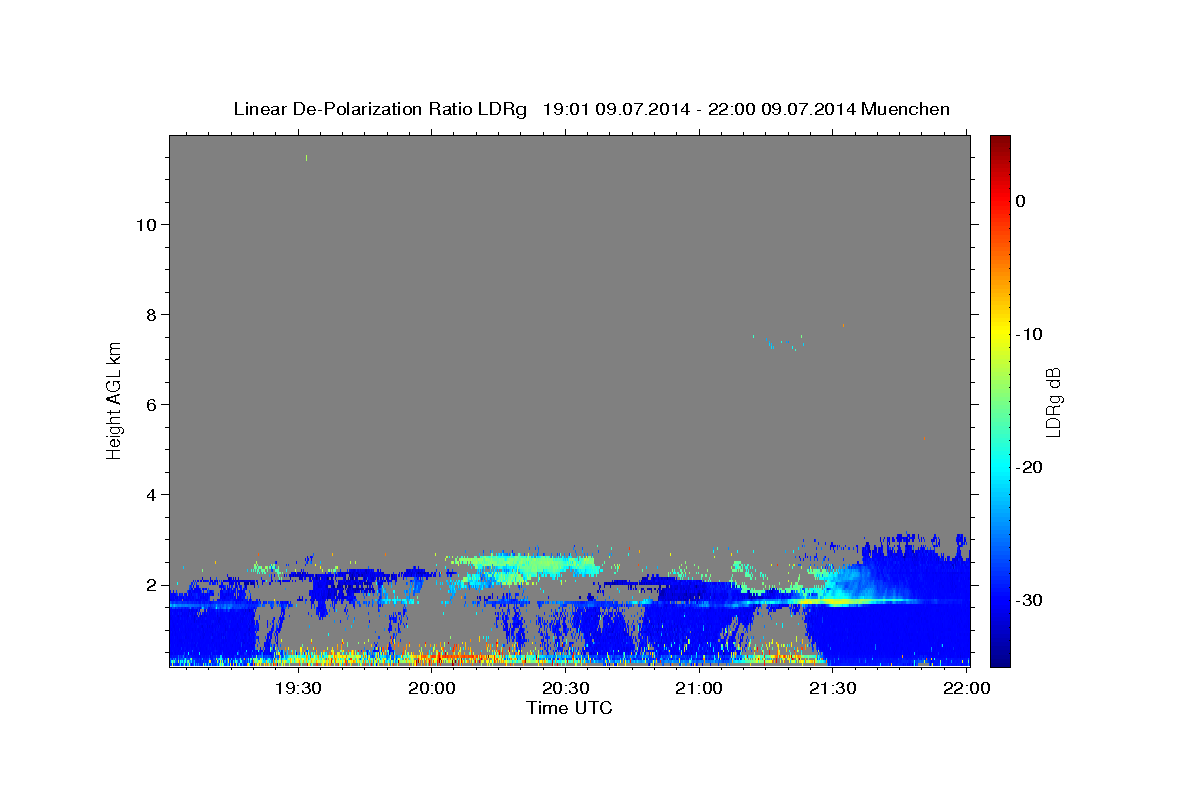This screenshot has width=1200, height=800.
Task: Click the 19:30 time tick label
Action: tap(298, 688)
